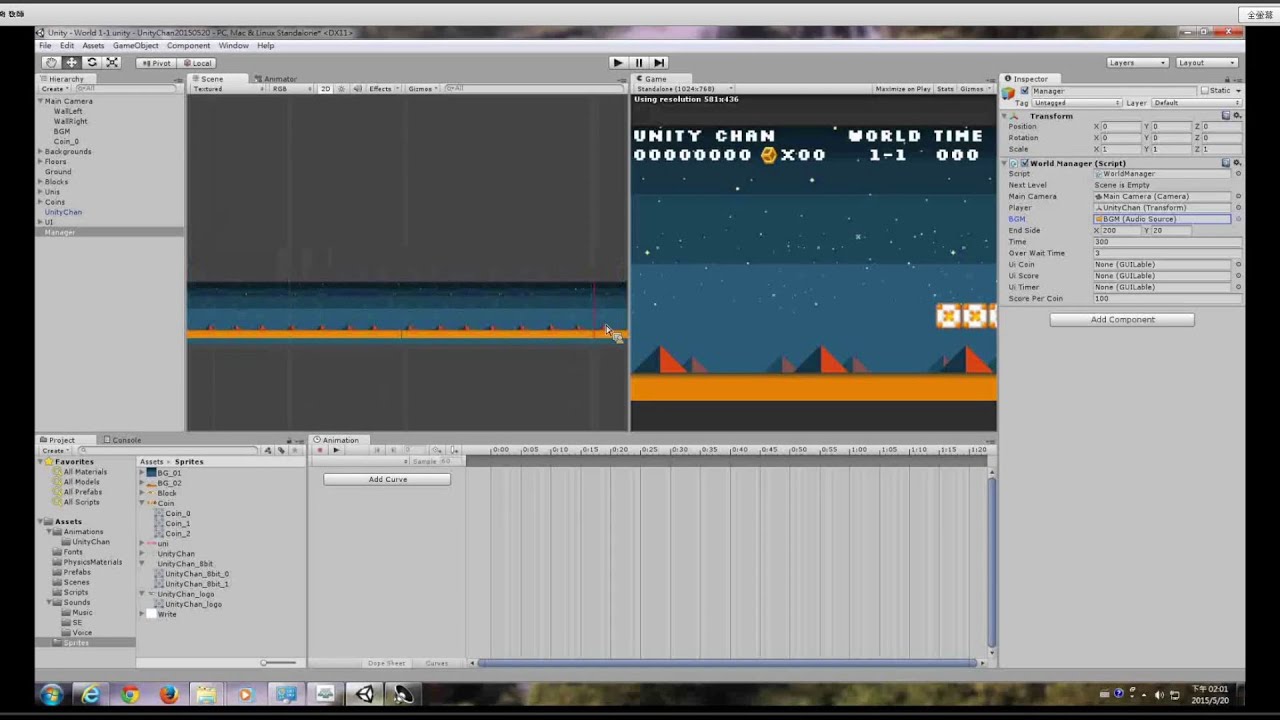Select the Hand tool in toolbar
Viewport: 1280px width, 720px height.
tap(50, 63)
